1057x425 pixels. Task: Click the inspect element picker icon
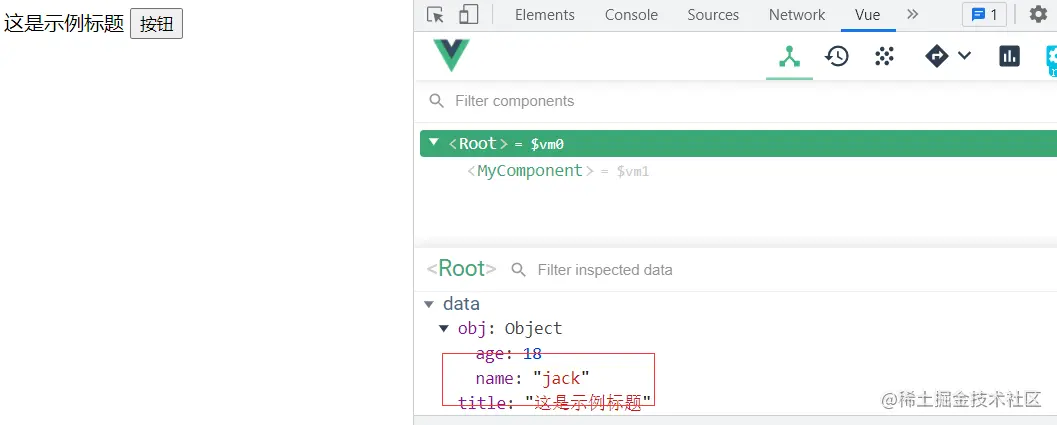click(435, 14)
